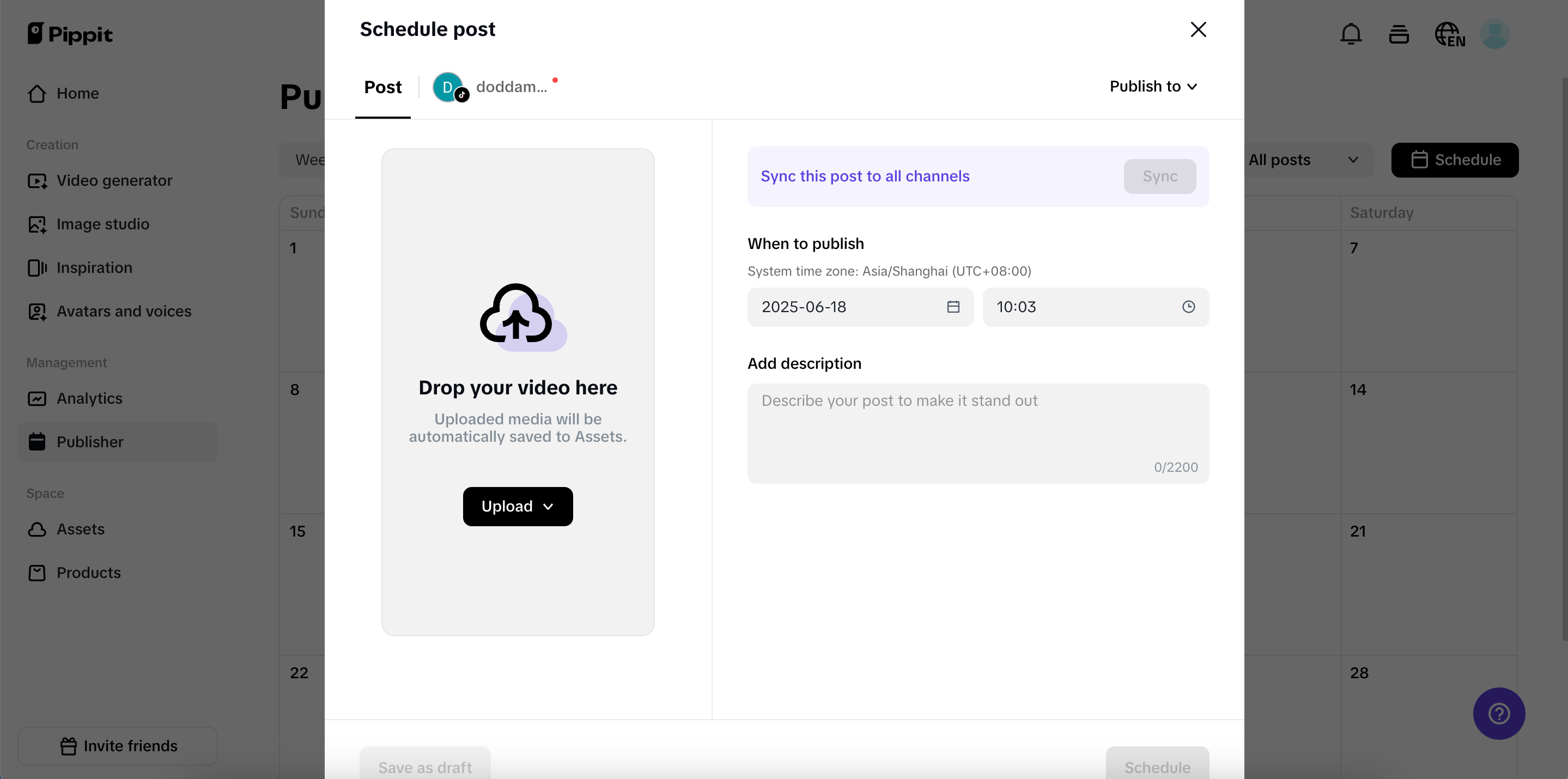Expand the Publish to dropdown

[1152, 86]
